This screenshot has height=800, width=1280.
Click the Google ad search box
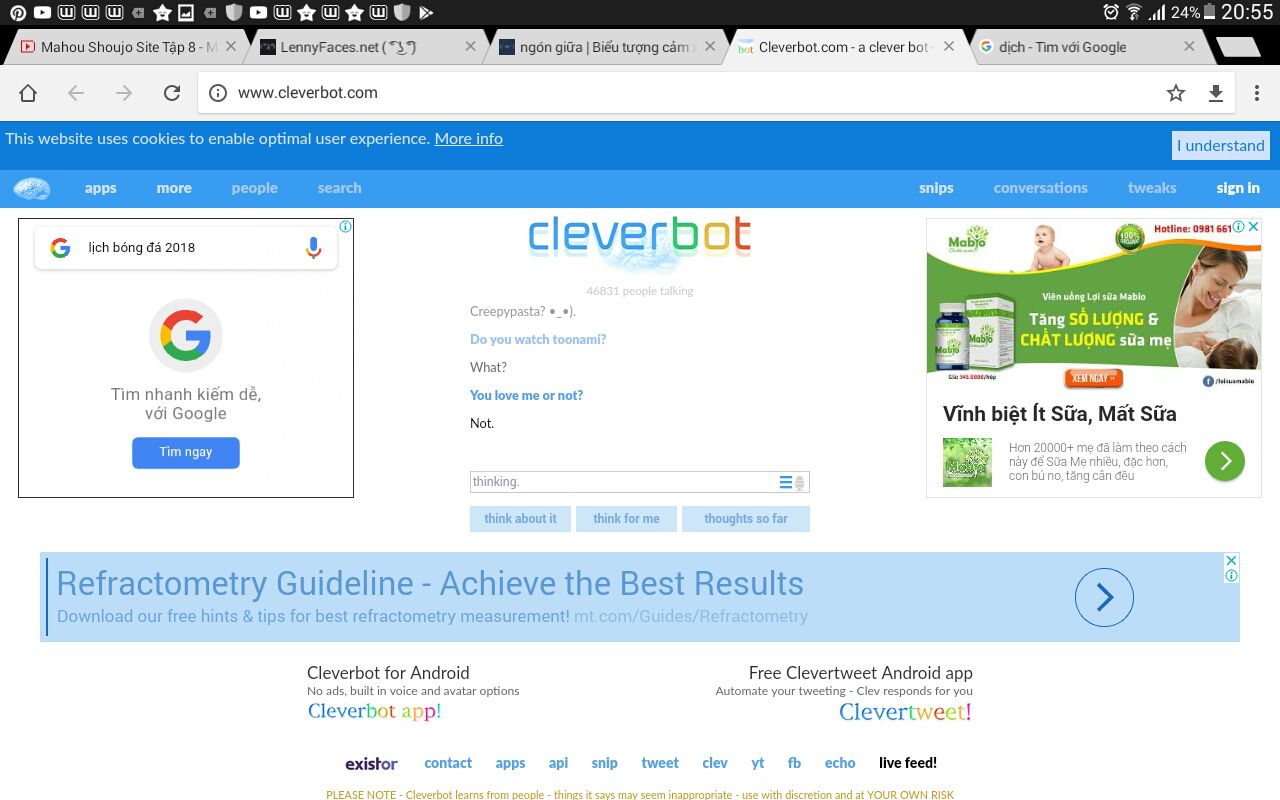186,248
